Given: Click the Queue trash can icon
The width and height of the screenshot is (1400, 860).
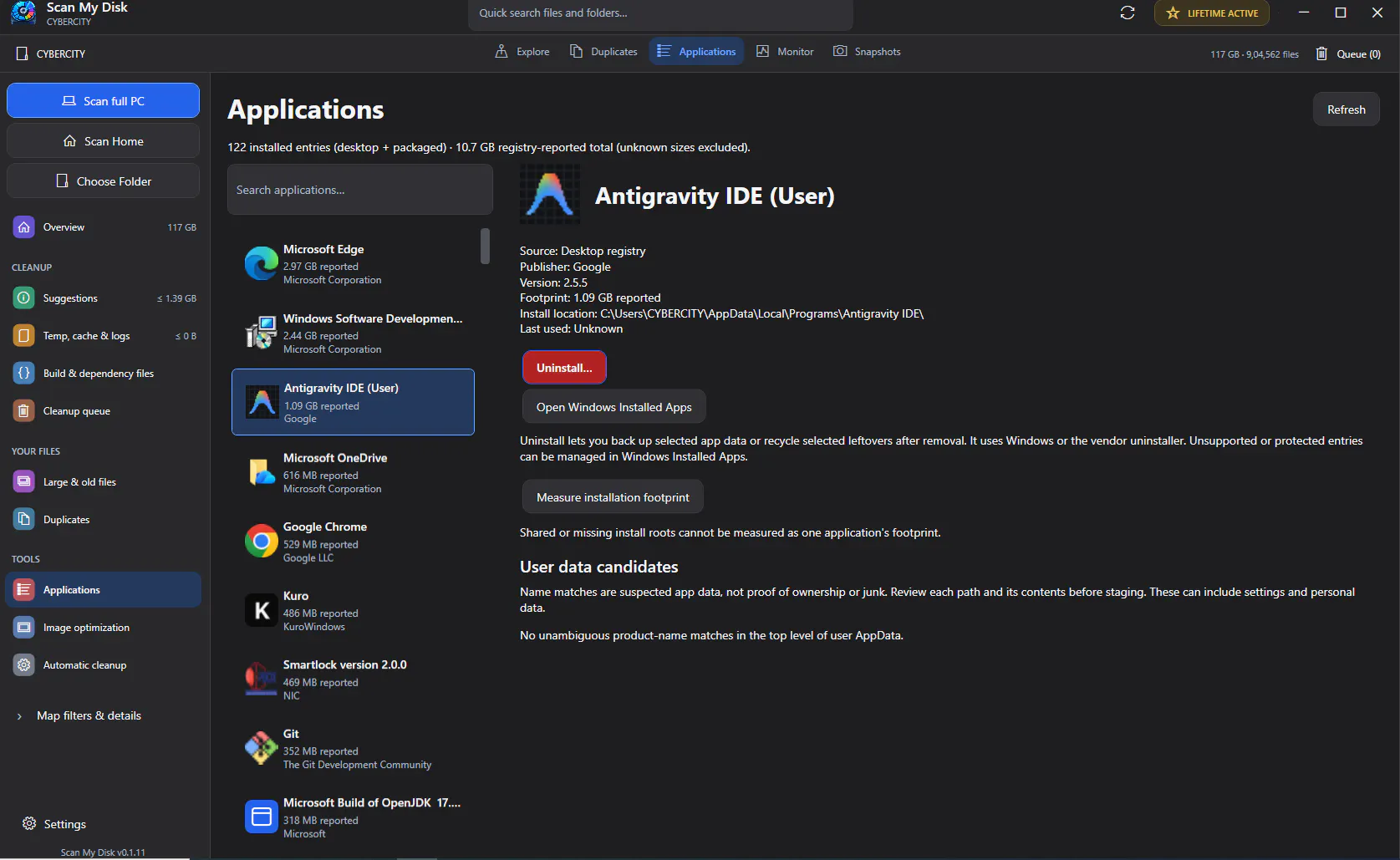Looking at the screenshot, I should [1321, 53].
